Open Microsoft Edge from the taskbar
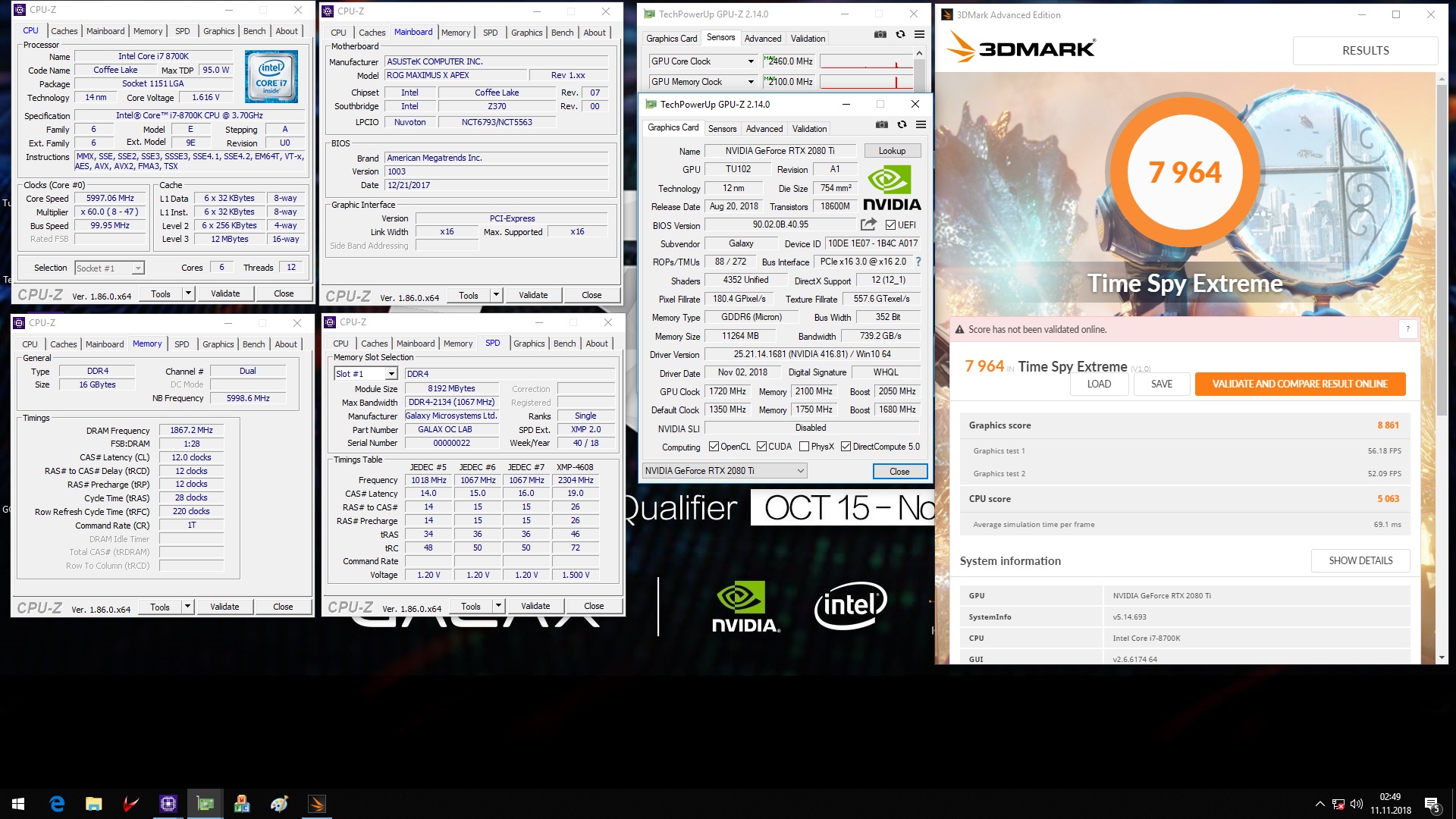This screenshot has height=819, width=1456. pyautogui.click(x=57, y=804)
